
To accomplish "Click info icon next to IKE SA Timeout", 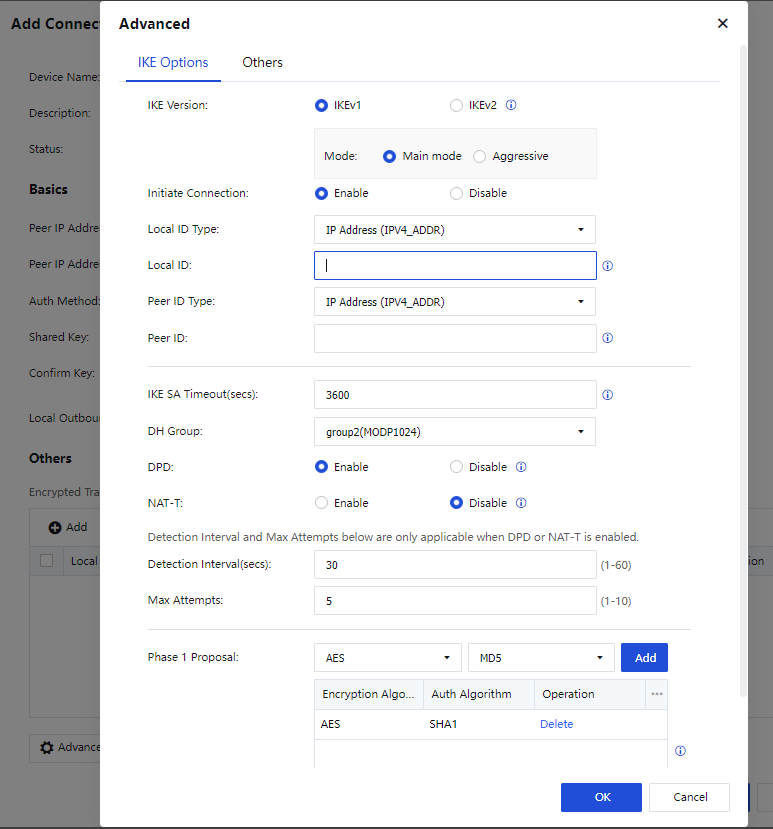I will pyautogui.click(x=608, y=395).
